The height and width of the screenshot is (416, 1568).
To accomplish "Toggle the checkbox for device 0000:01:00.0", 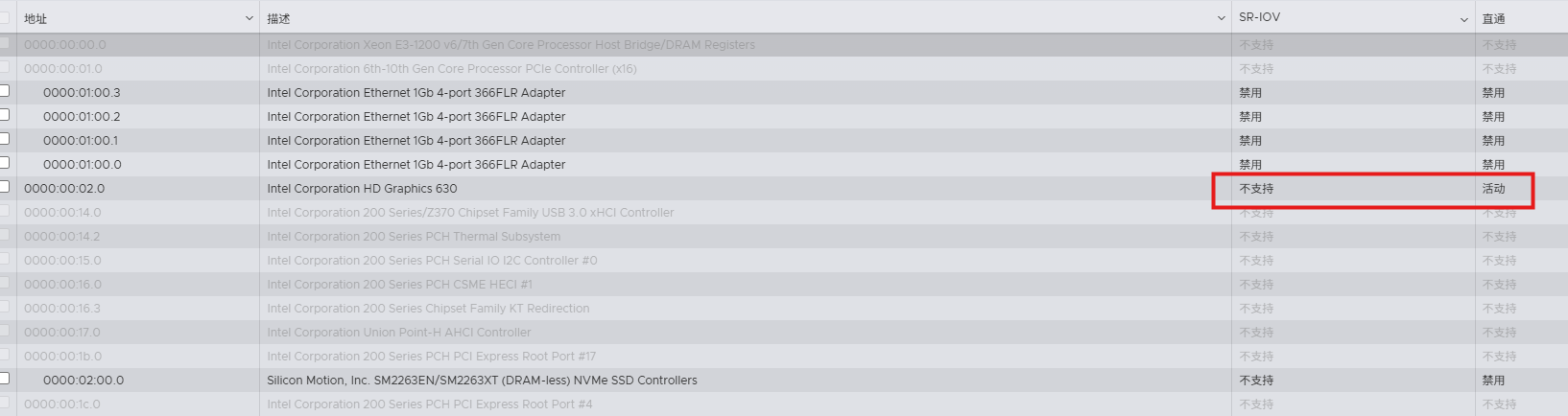I will [x=5, y=163].
